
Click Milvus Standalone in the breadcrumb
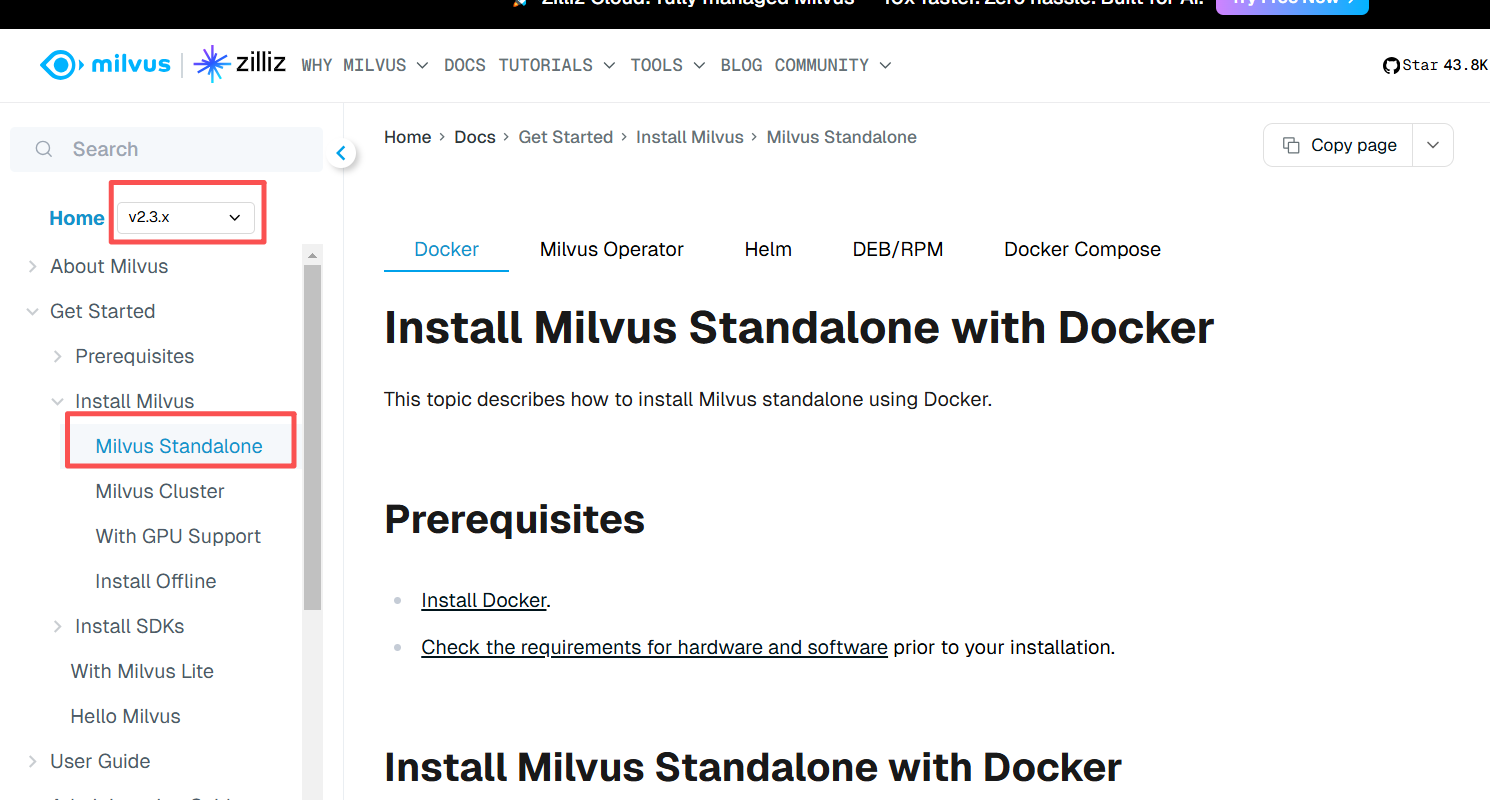pyautogui.click(x=841, y=137)
